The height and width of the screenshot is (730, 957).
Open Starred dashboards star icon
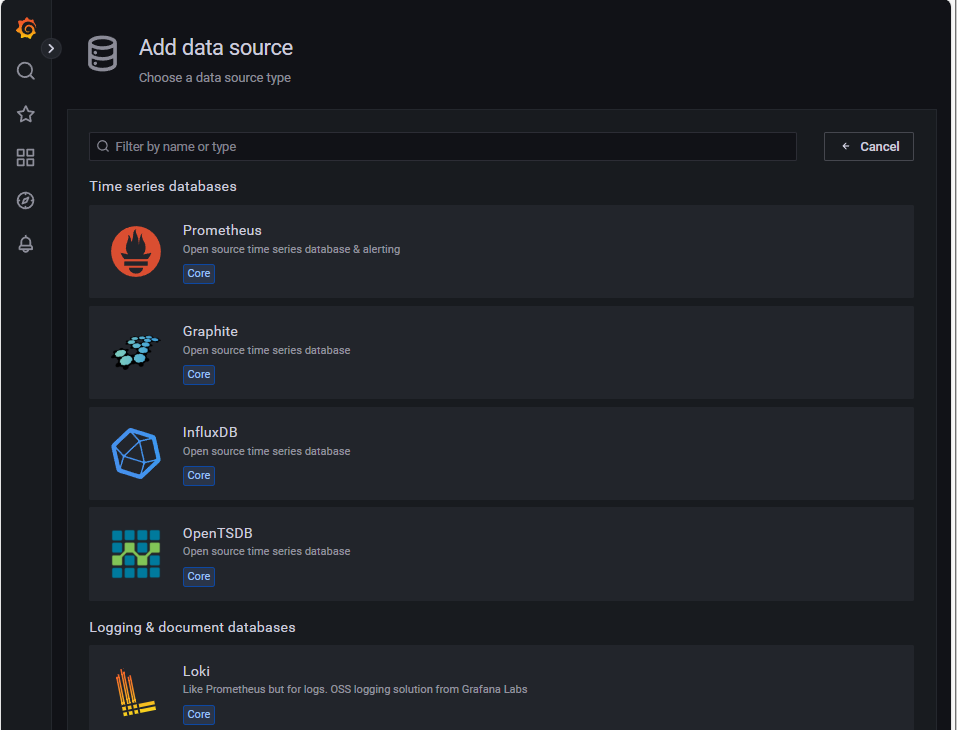coord(26,114)
